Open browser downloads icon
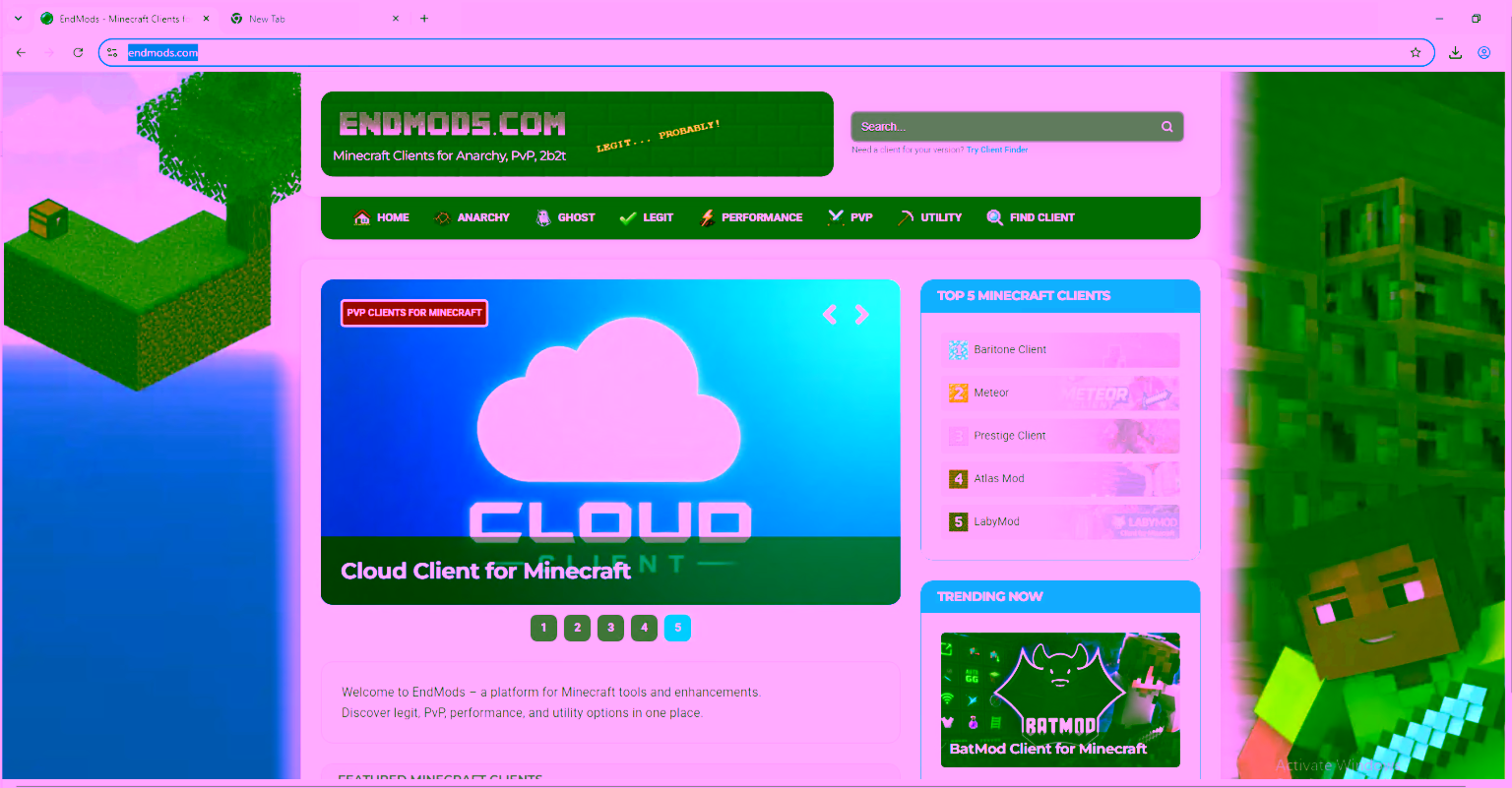Screen dimensions: 1512x788 pos(1455,53)
